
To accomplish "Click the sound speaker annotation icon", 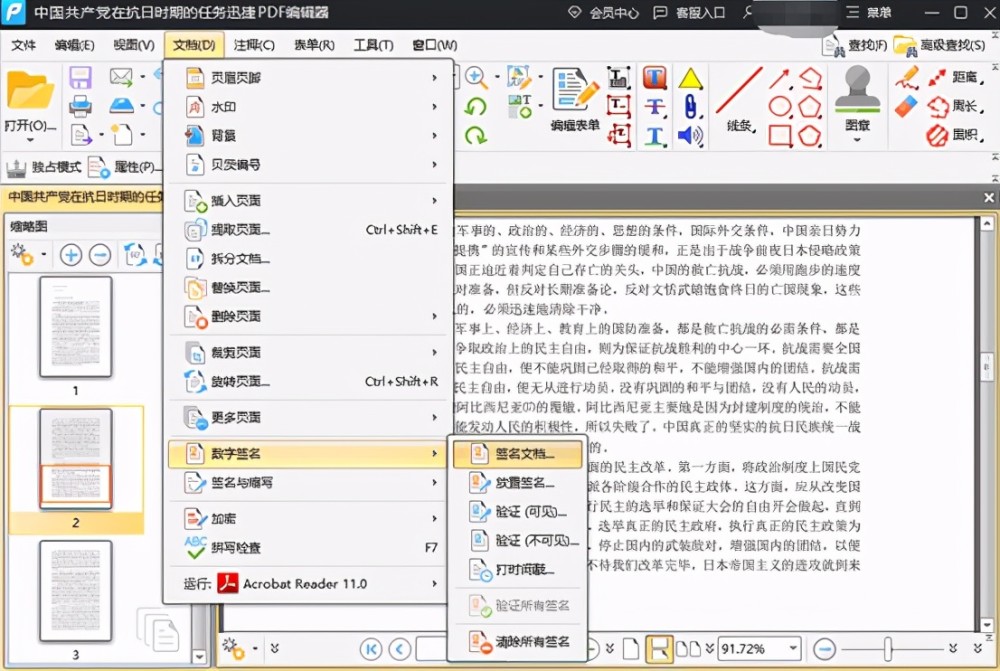I will pos(691,135).
